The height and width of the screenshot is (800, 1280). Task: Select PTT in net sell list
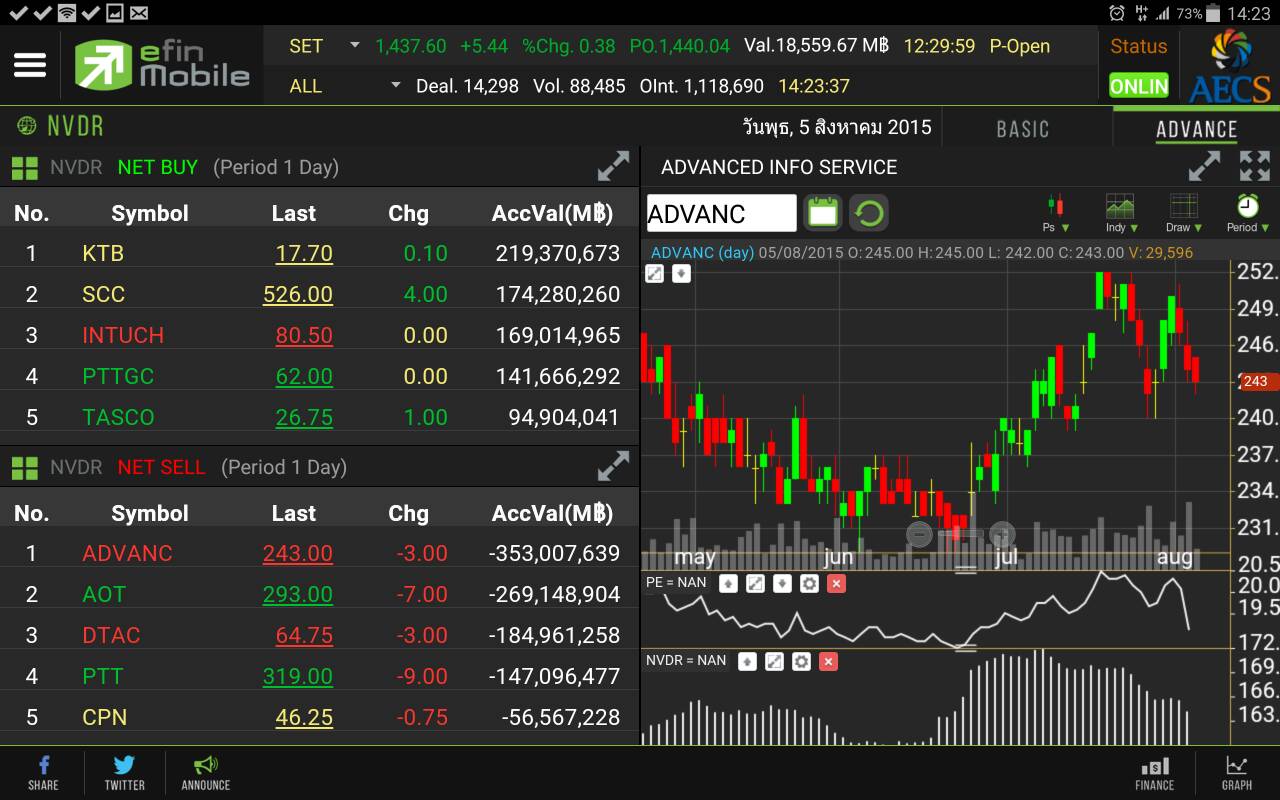coord(103,677)
